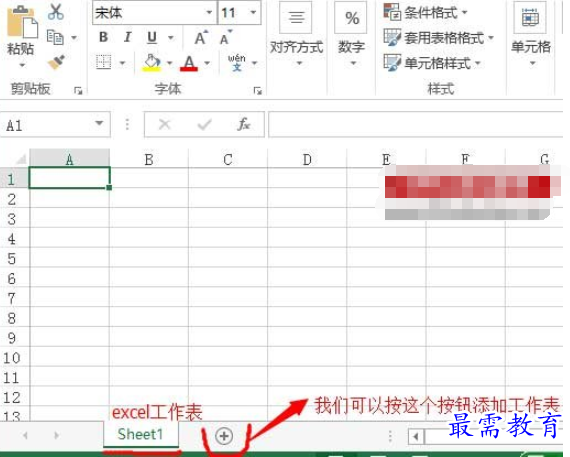This screenshot has width=570, height=457.
Task: Select column D header
Action: (307, 159)
